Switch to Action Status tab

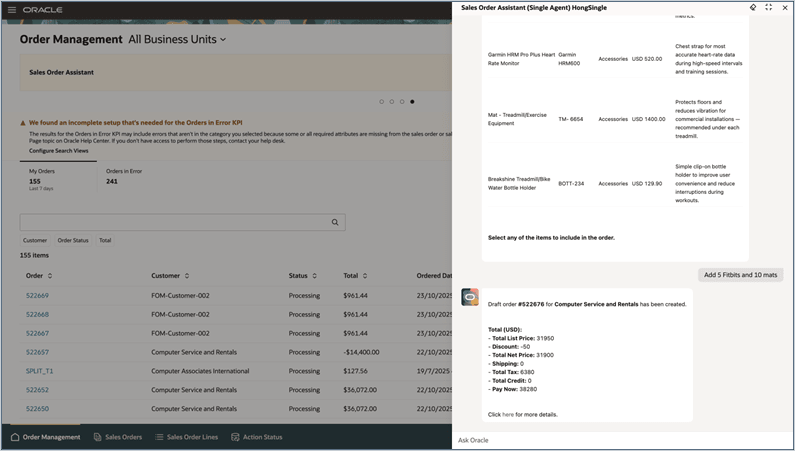(x=257, y=437)
